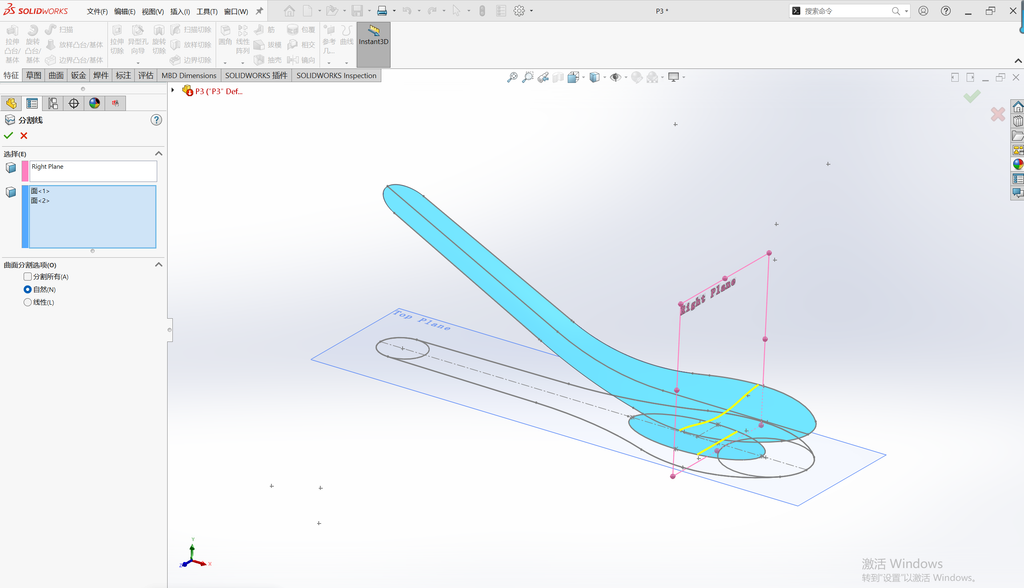Switch to the MBD Dimensions tab

[x=189, y=75]
